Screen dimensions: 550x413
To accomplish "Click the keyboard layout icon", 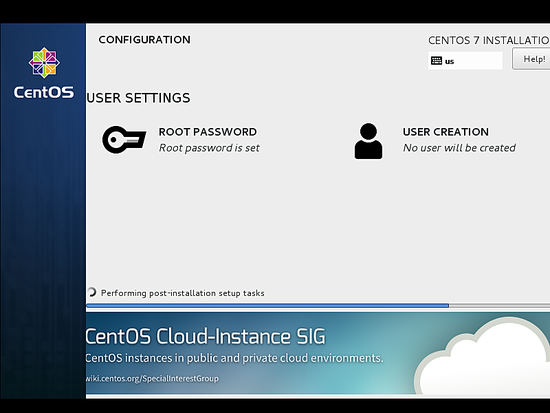I will tap(436, 61).
